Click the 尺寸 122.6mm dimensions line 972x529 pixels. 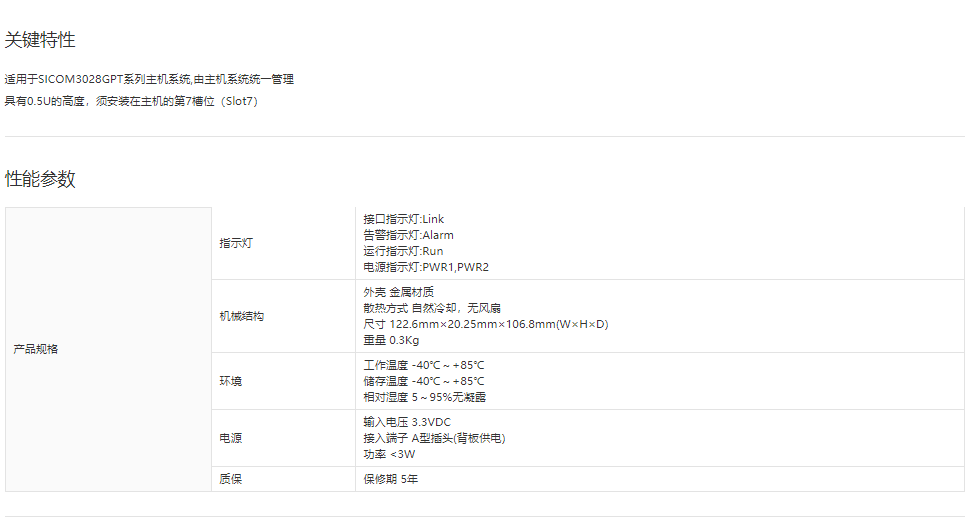(x=485, y=324)
